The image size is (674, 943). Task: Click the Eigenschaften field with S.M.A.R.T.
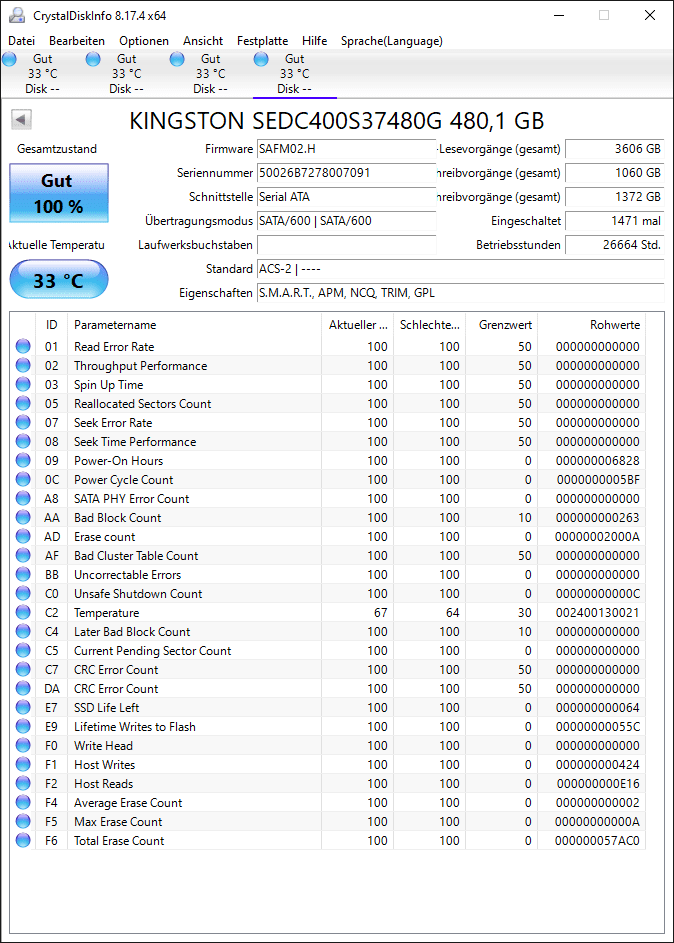point(461,293)
